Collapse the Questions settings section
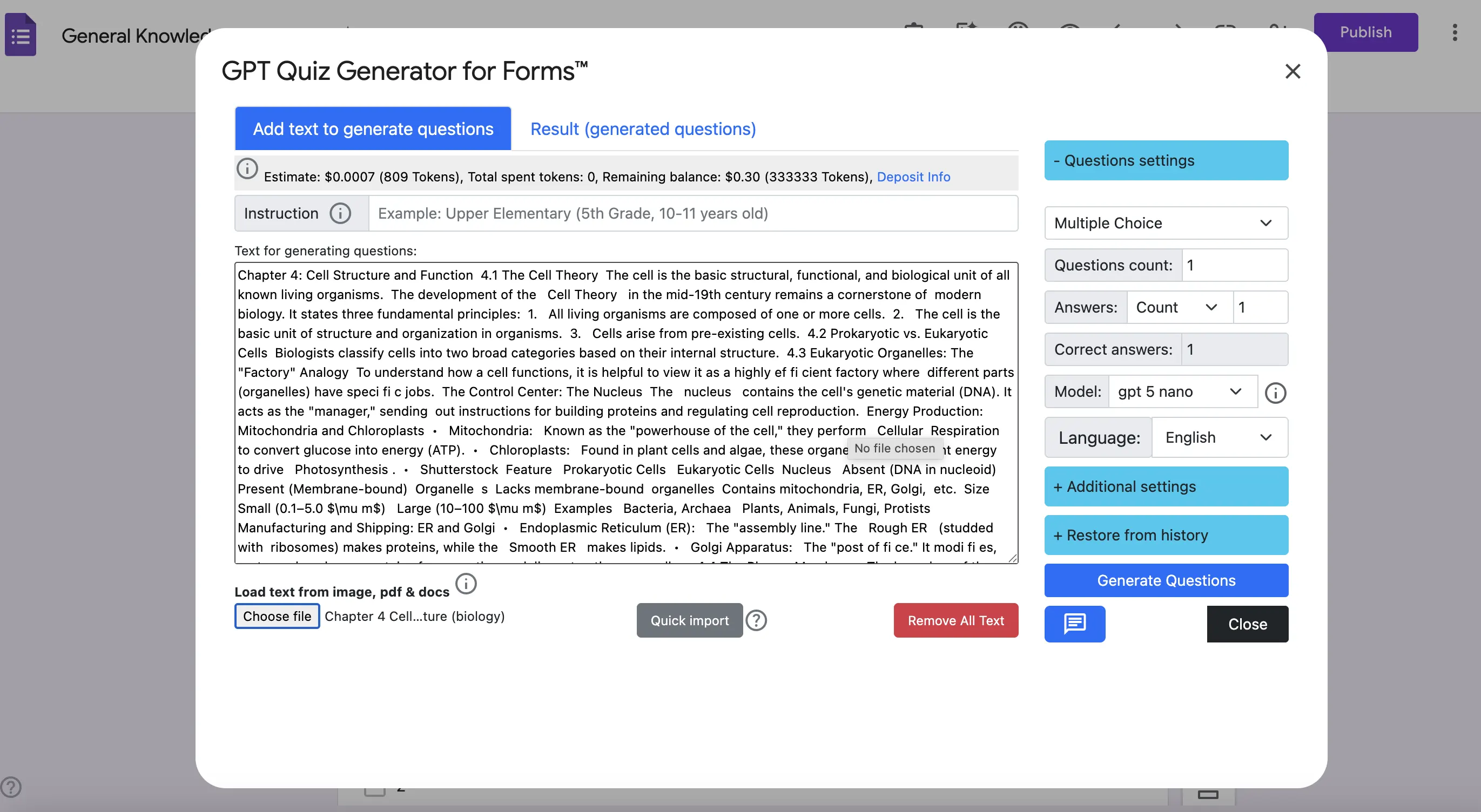1481x812 pixels. tap(1166, 160)
